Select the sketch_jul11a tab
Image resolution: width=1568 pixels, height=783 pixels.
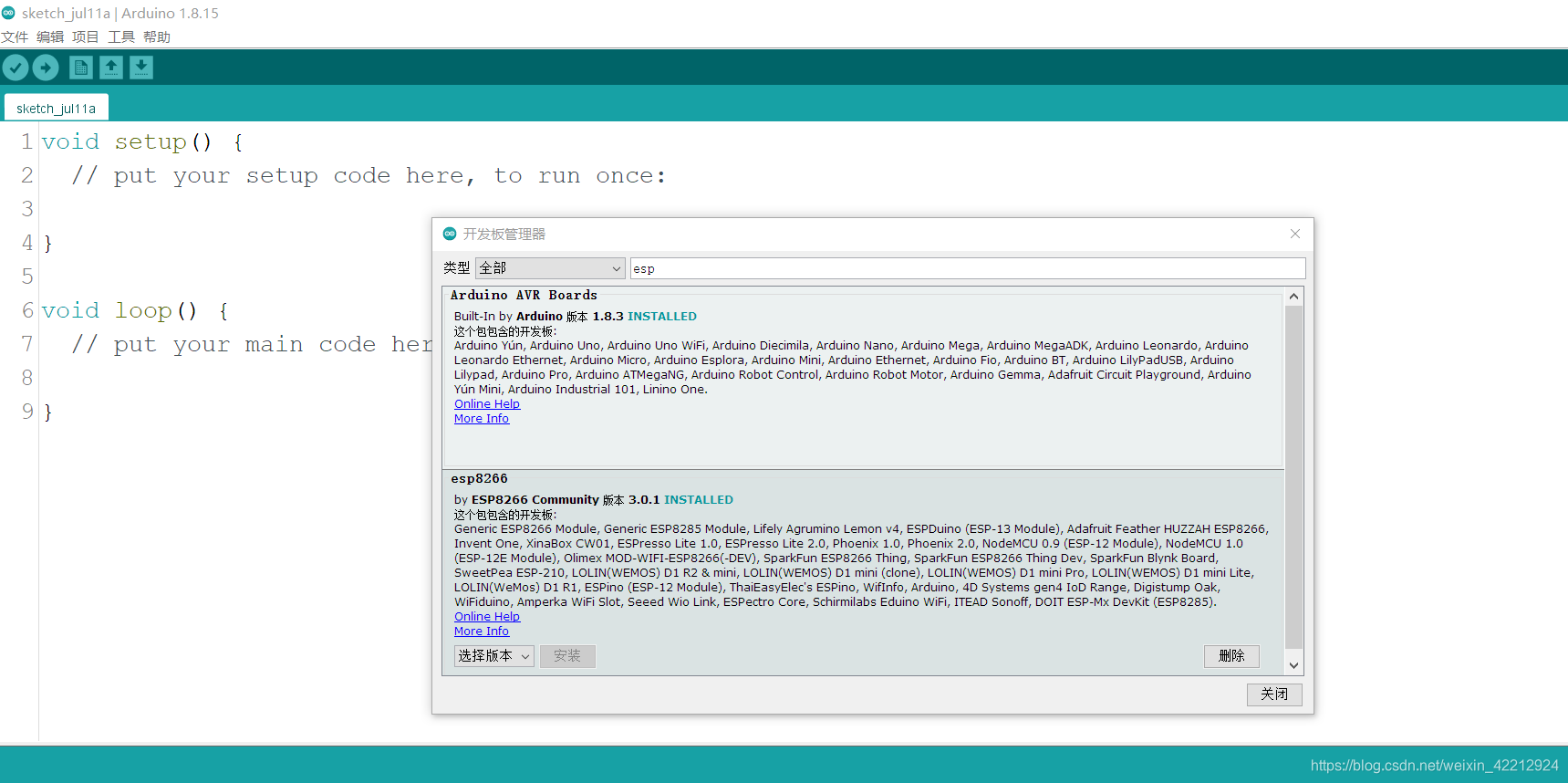pyautogui.click(x=57, y=108)
